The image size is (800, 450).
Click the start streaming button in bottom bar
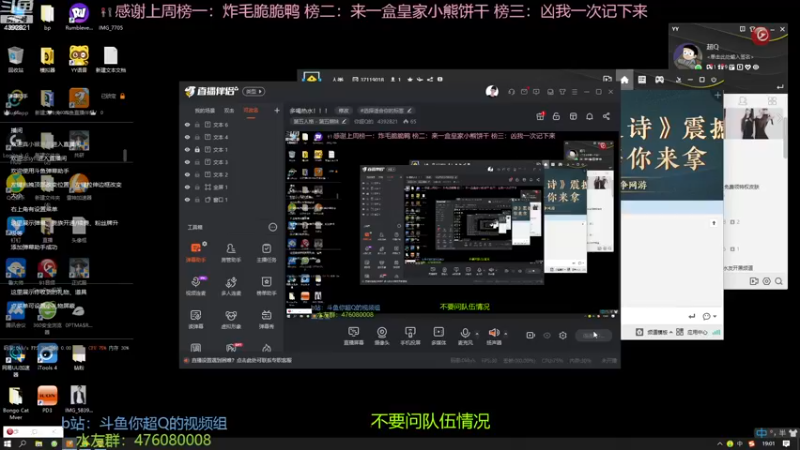pyautogui.click(x=593, y=335)
